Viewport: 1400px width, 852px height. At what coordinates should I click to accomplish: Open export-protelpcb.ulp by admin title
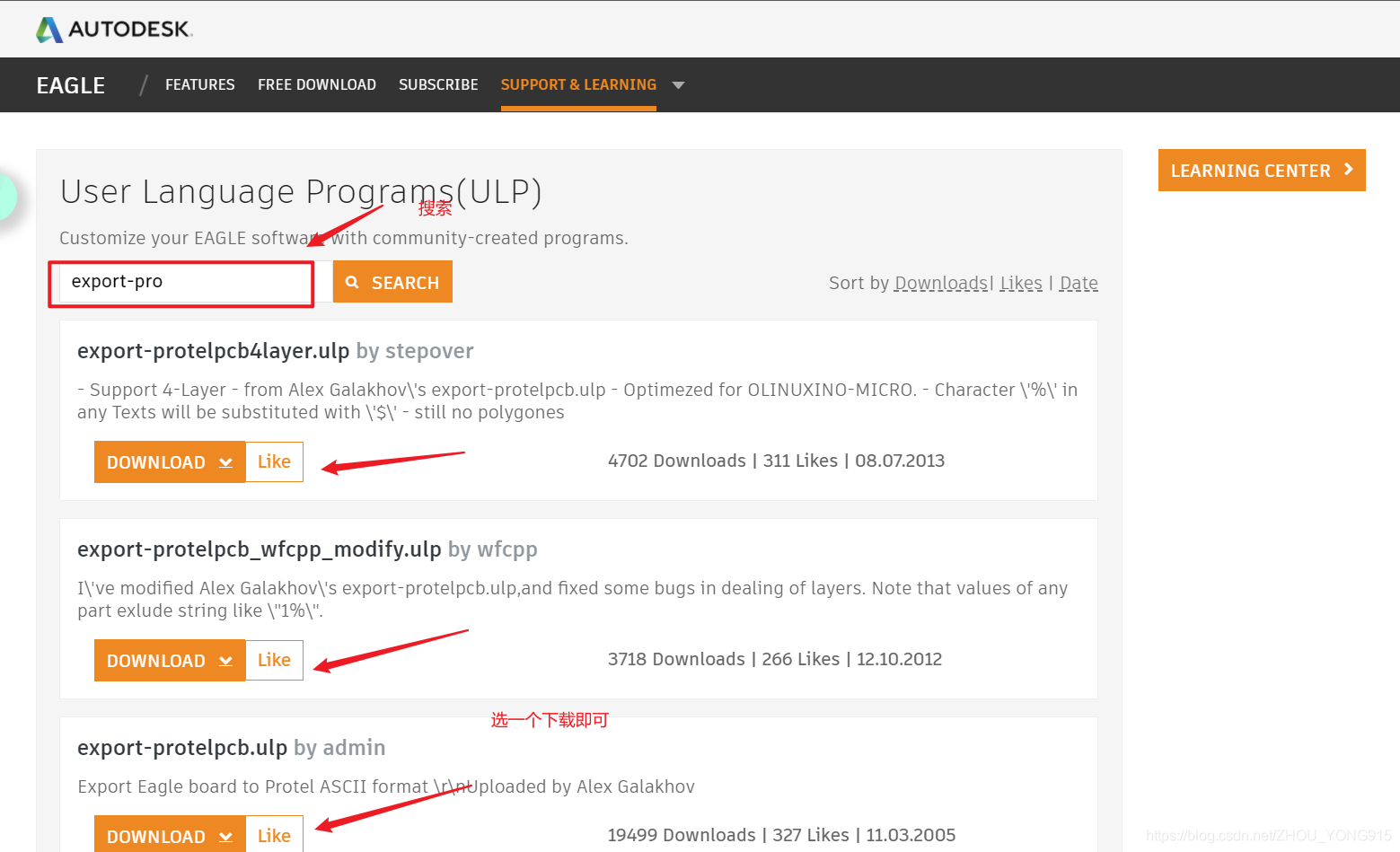(x=182, y=748)
